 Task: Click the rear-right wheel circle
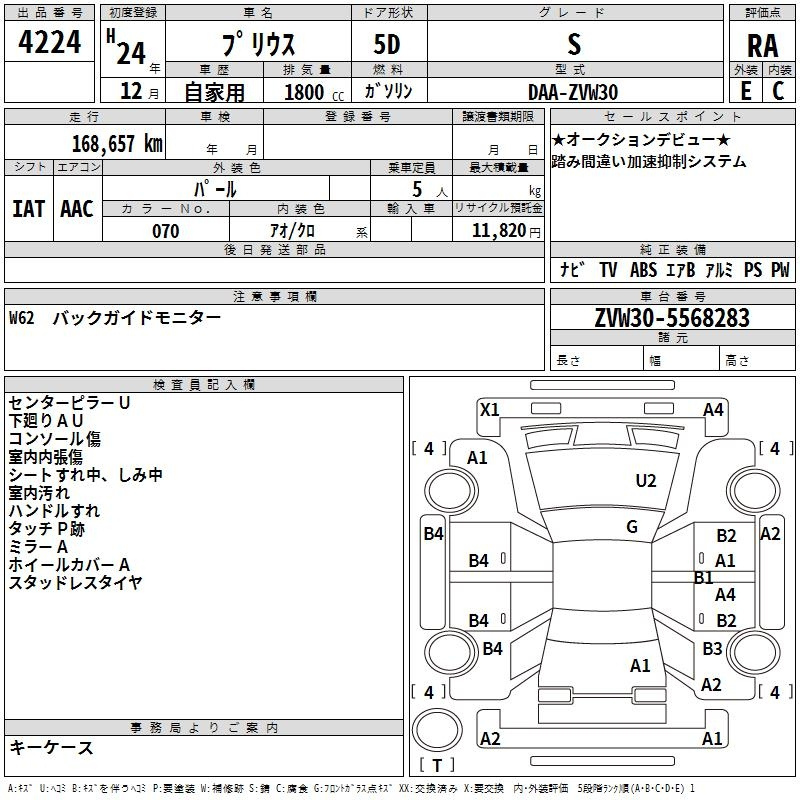[754, 652]
